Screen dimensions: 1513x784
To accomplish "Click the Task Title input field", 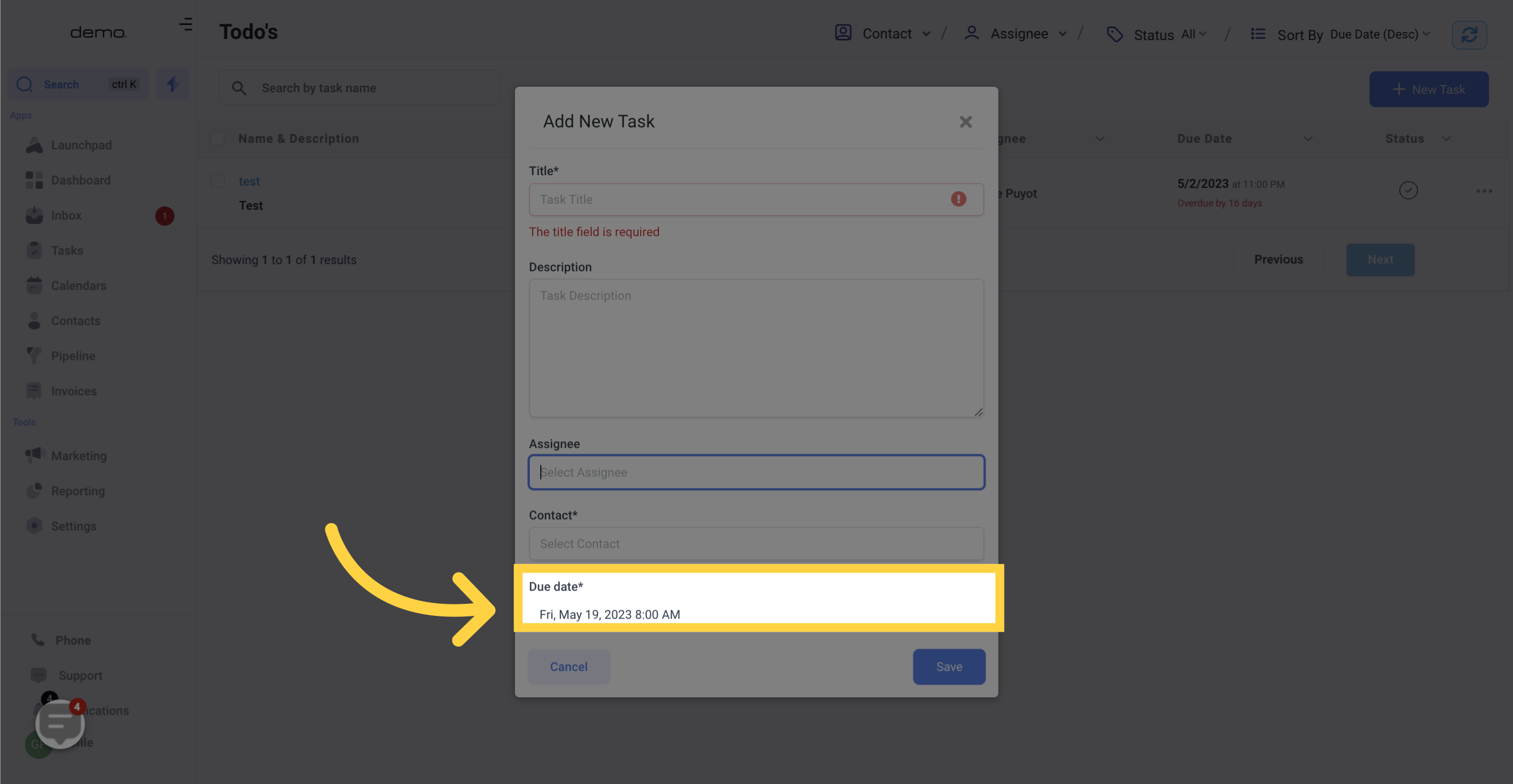I will click(756, 199).
